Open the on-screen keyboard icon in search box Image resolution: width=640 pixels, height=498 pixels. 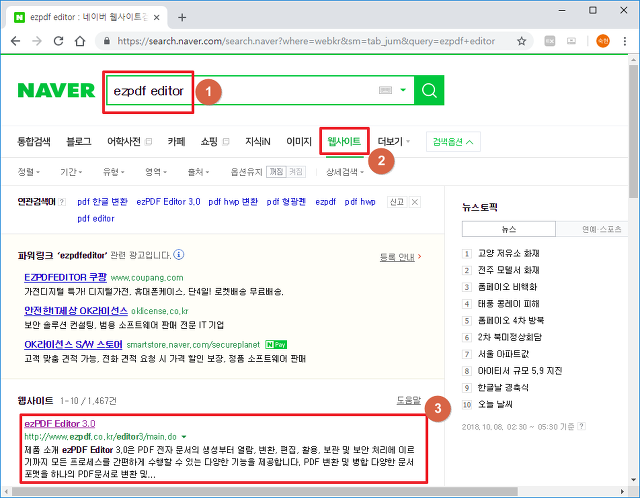tap(385, 90)
